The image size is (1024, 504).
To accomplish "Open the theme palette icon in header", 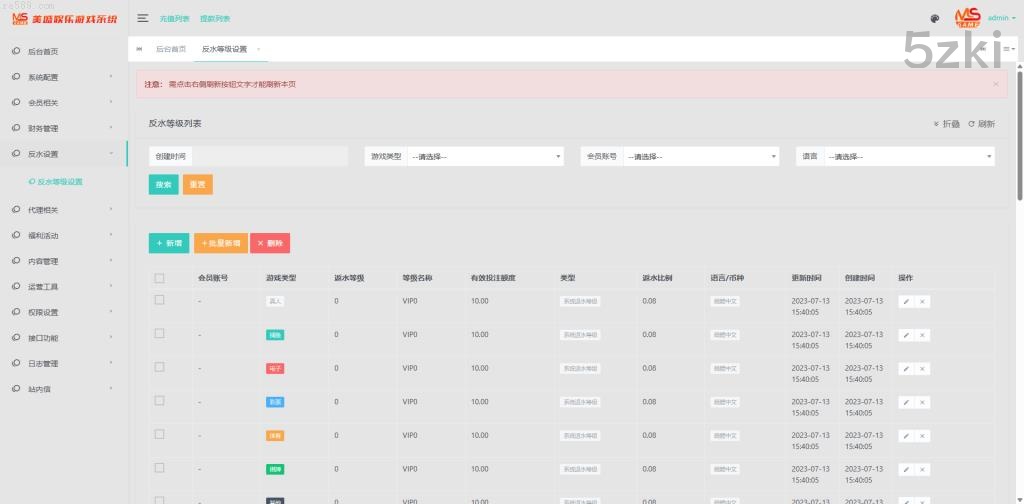I will pos(934,18).
